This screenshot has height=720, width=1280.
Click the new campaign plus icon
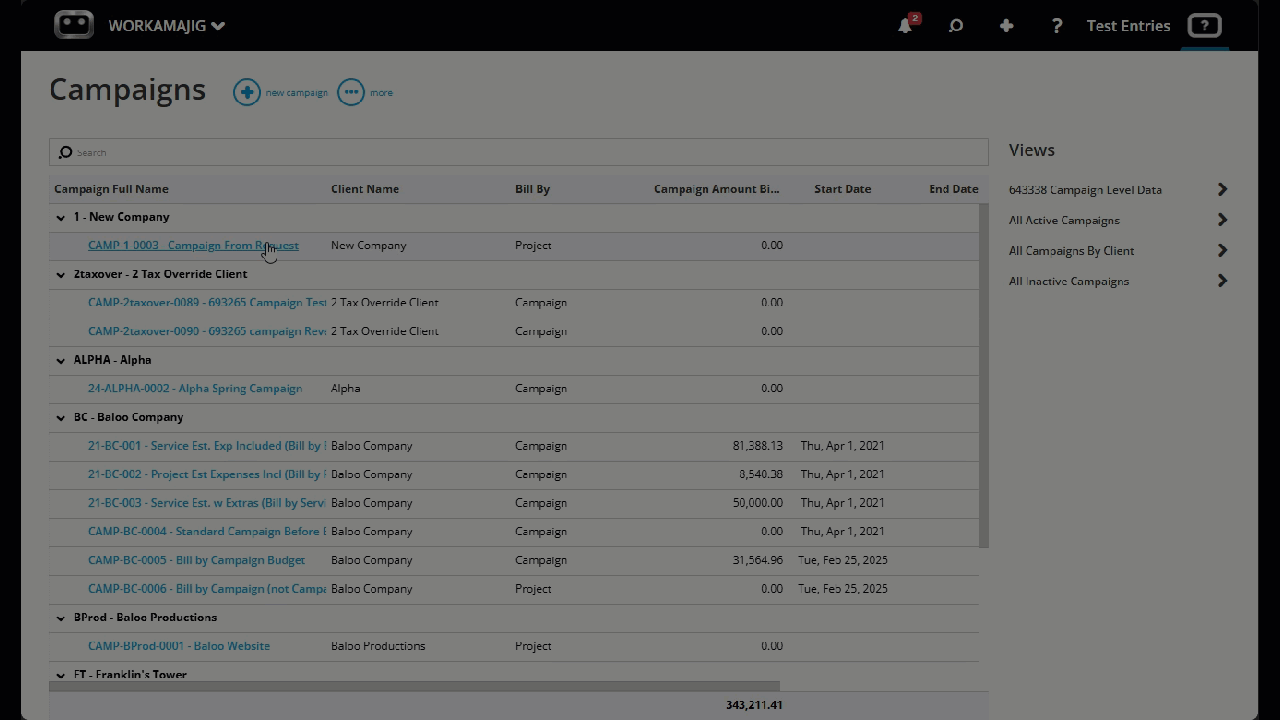(246, 93)
